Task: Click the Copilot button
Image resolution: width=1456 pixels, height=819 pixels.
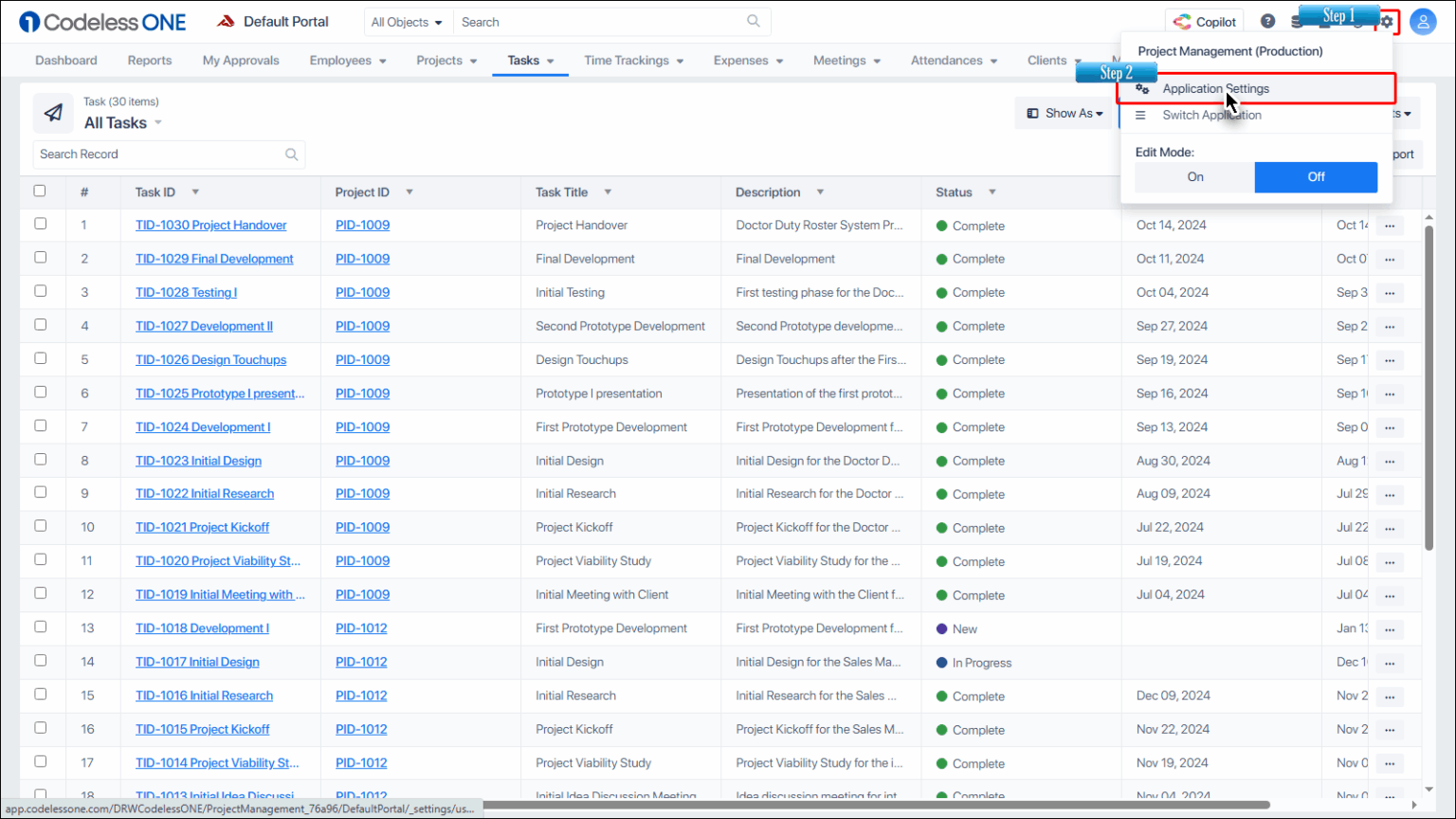Action: (1205, 22)
